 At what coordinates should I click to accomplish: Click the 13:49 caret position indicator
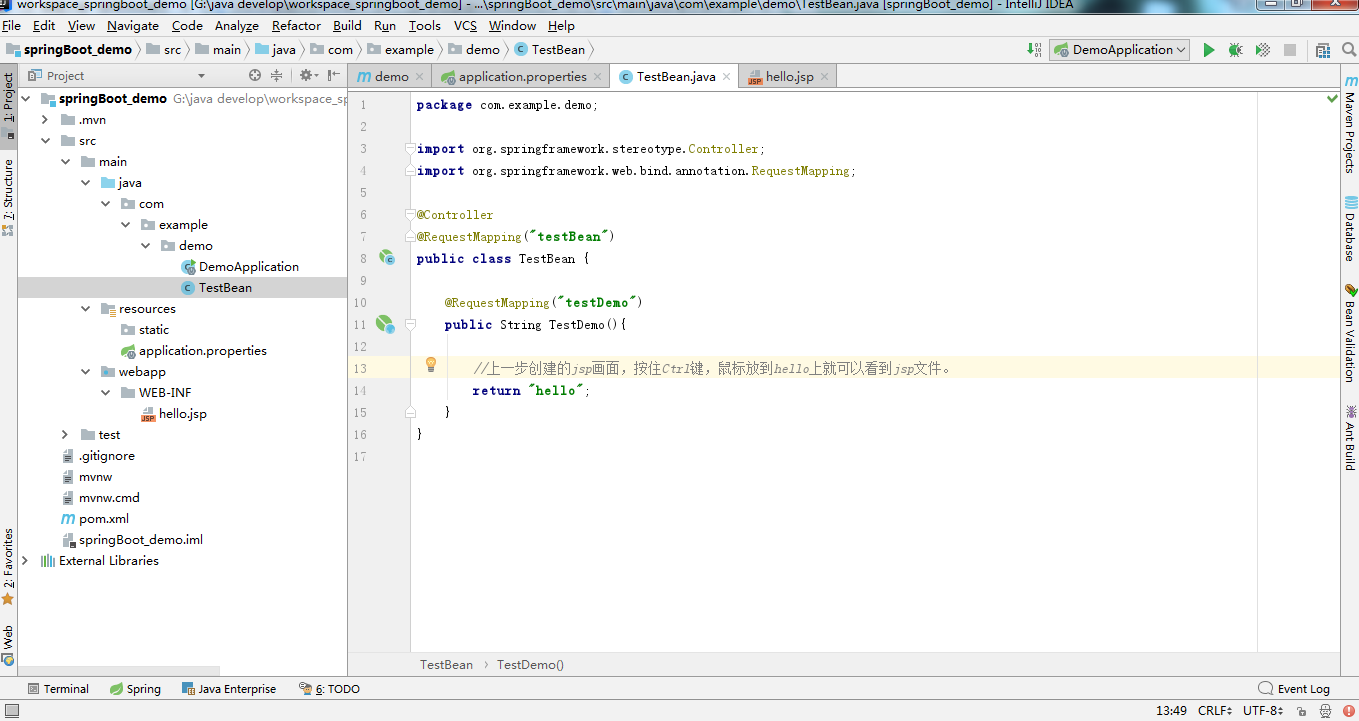pyautogui.click(x=1171, y=711)
